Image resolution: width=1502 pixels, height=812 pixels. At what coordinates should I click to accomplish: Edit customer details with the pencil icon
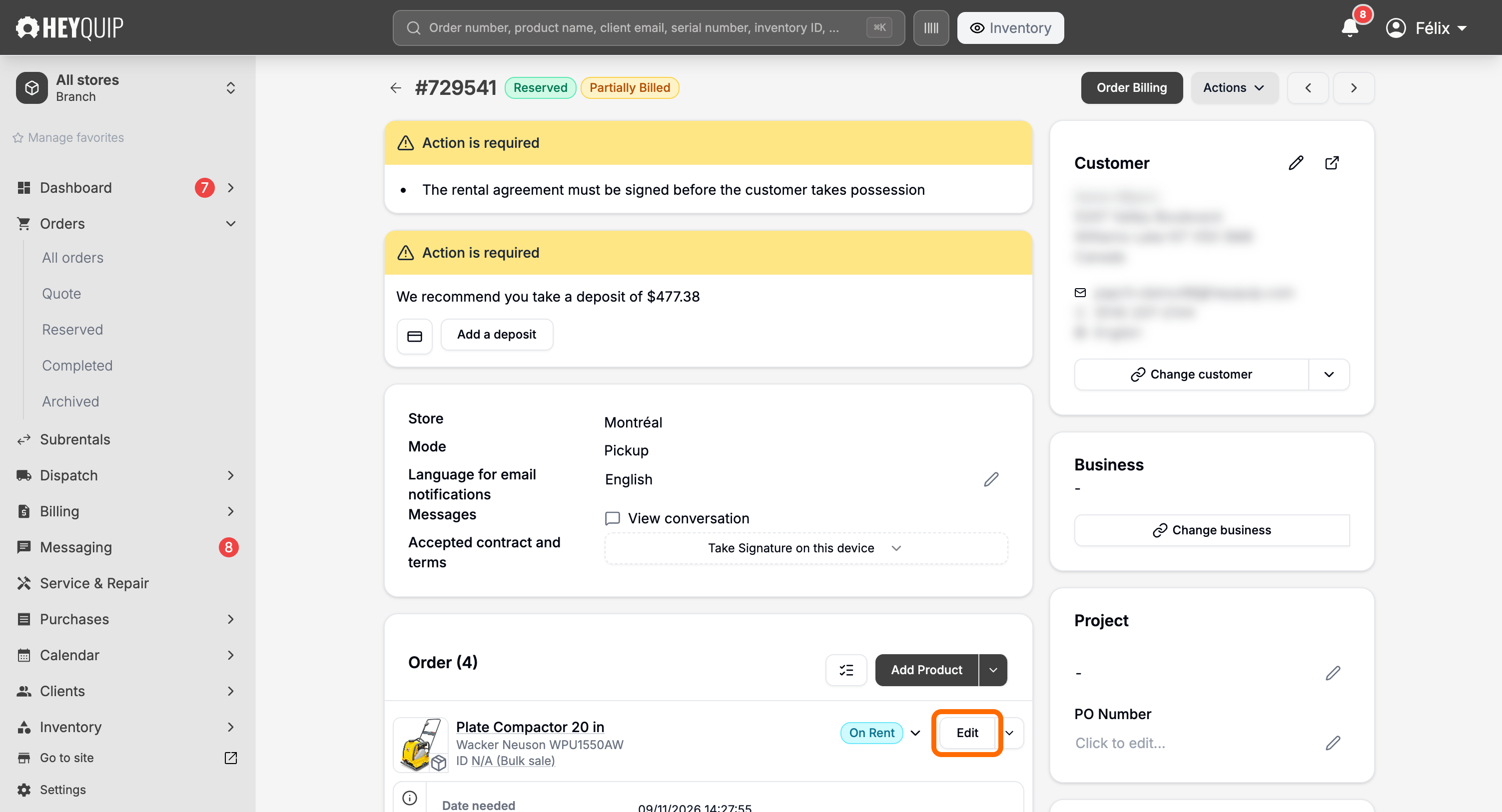pyautogui.click(x=1296, y=163)
